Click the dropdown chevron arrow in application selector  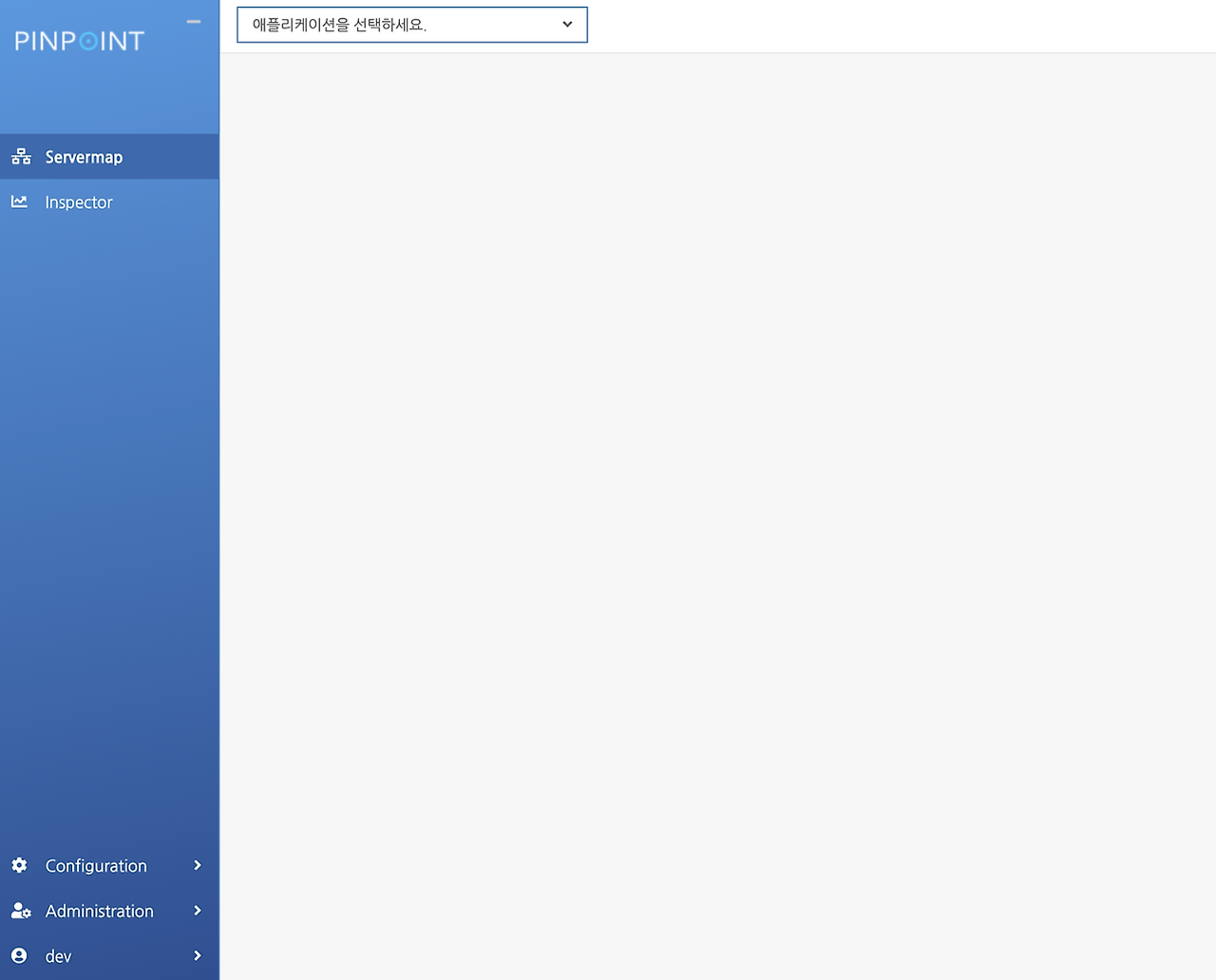tap(567, 25)
